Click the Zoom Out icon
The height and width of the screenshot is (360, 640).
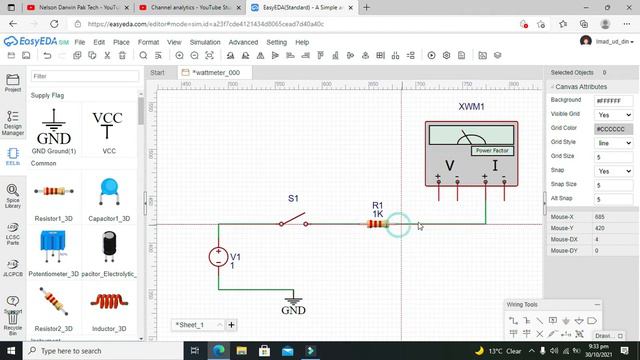pyautogui.click(x=194, y=56)
